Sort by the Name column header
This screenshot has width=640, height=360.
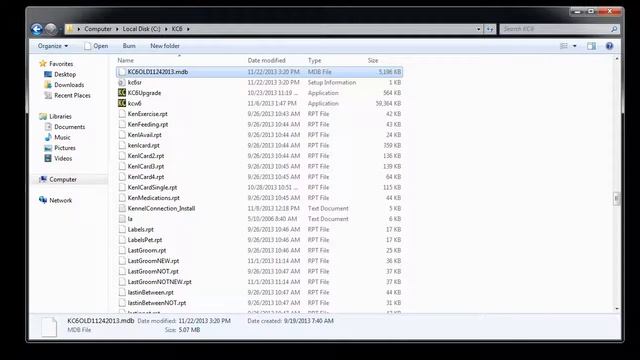pos(126,60)
